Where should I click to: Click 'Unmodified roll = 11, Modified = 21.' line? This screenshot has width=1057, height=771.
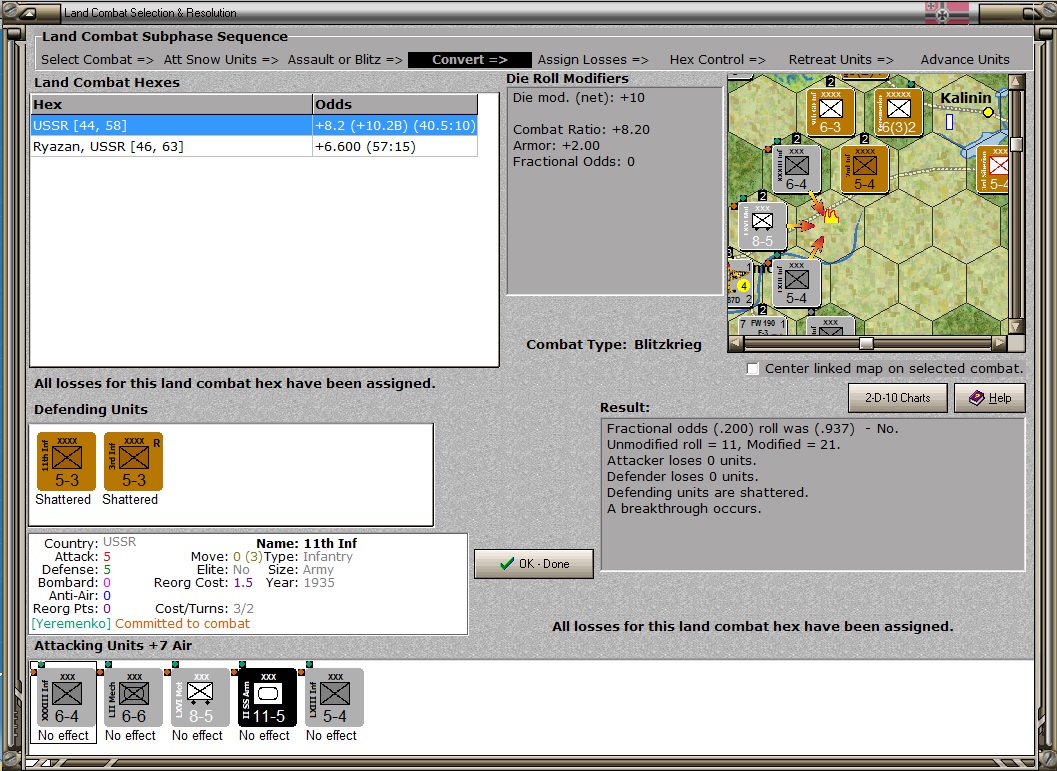tap(723, 444)
